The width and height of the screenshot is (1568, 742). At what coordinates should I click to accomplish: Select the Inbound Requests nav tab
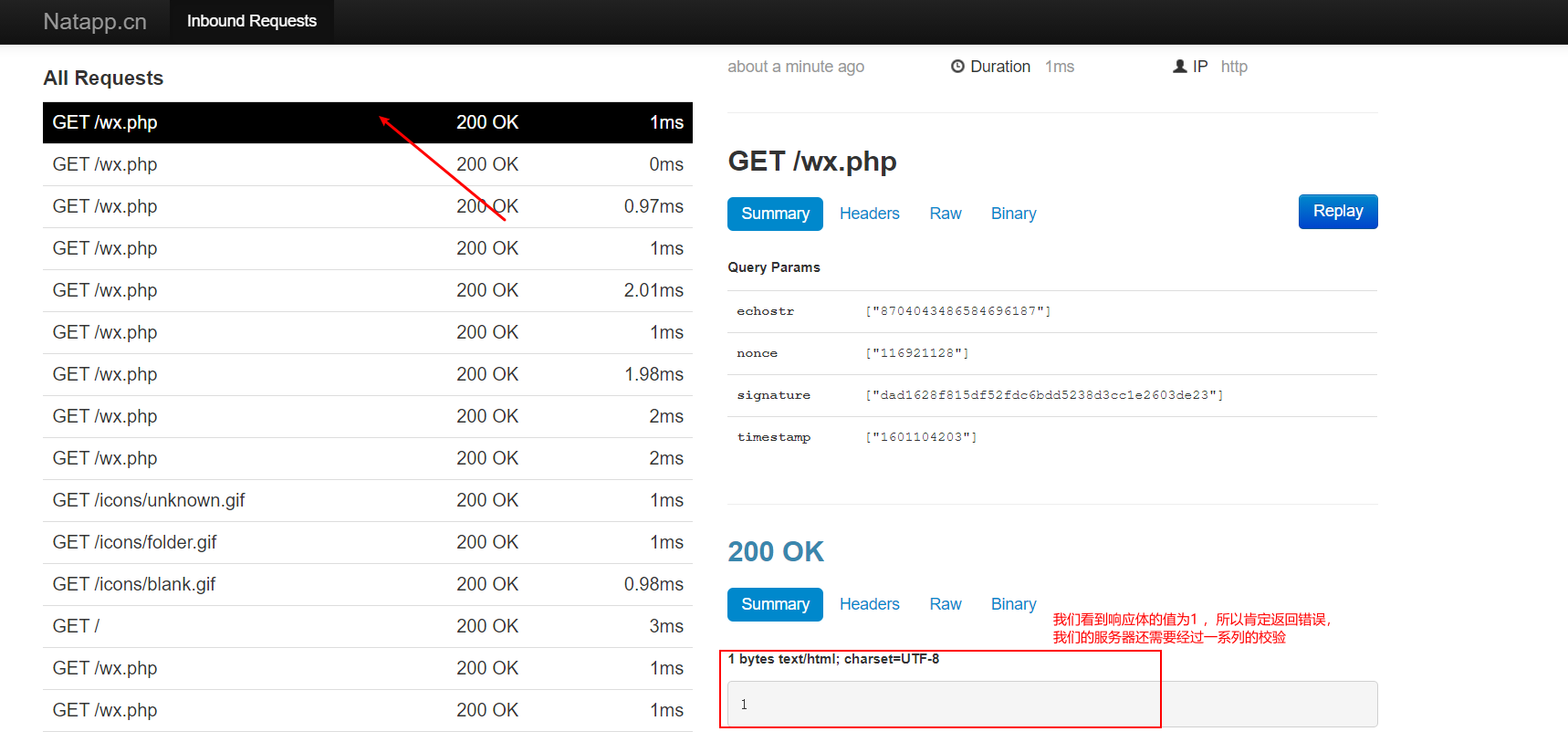(x=252, y=21)
